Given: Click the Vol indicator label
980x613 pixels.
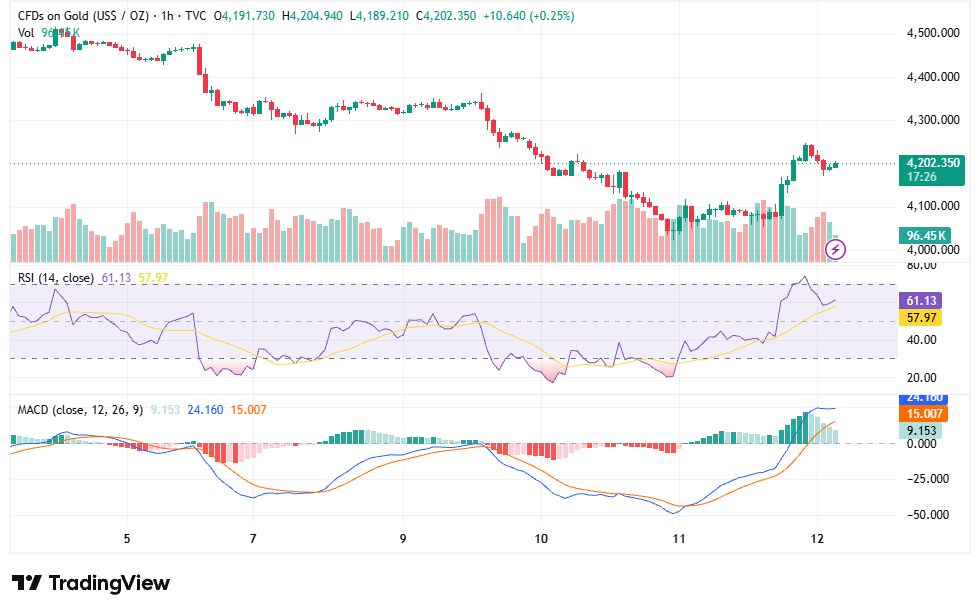Looking at the screenshot, I should 26,32.
